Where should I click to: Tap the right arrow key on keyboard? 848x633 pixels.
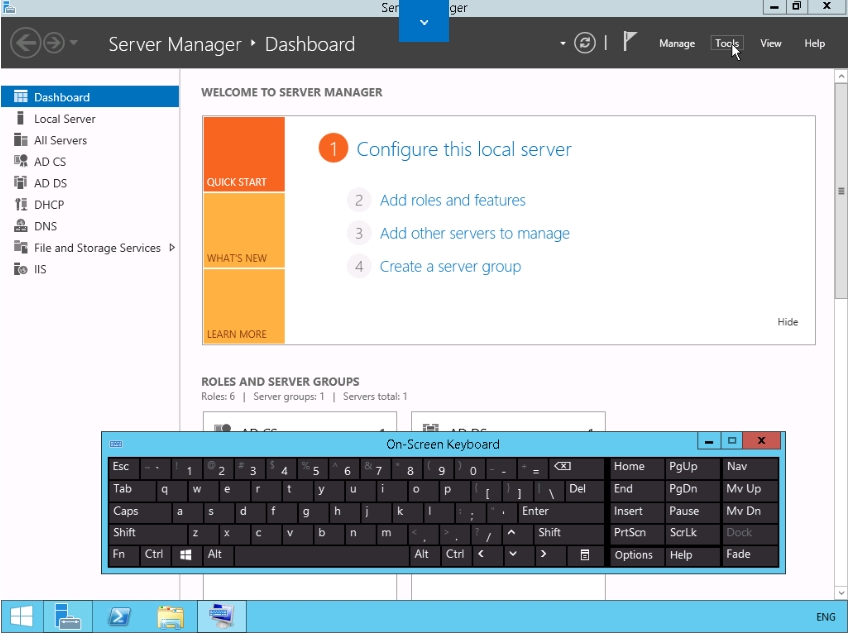pyautogui.click(x=549, y=555)
